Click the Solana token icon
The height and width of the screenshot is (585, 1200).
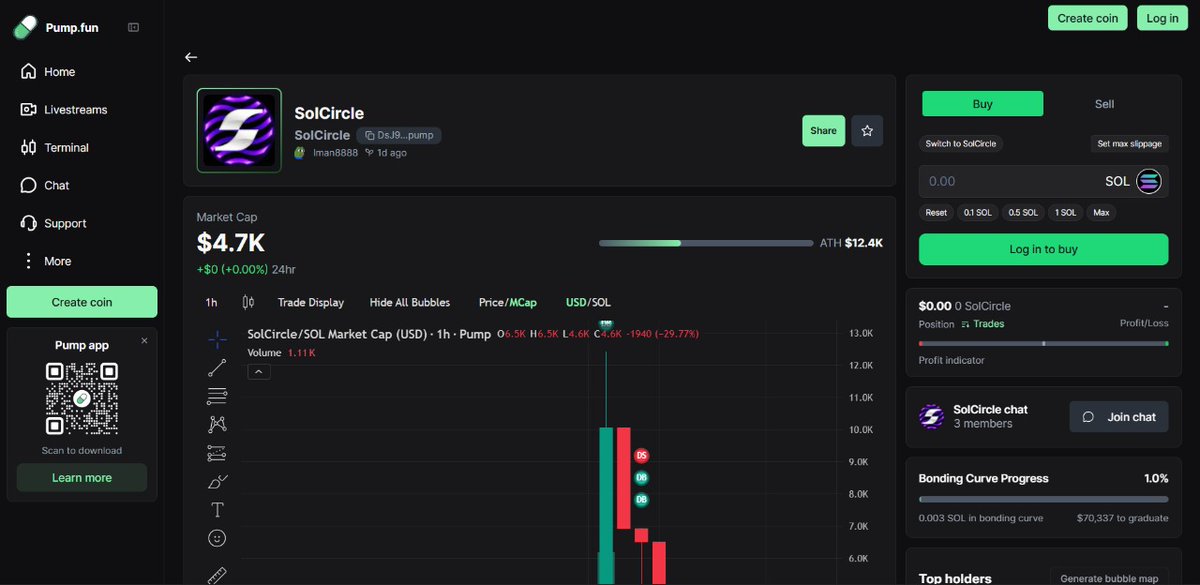pyautogui.click(x=1148, y=181)
